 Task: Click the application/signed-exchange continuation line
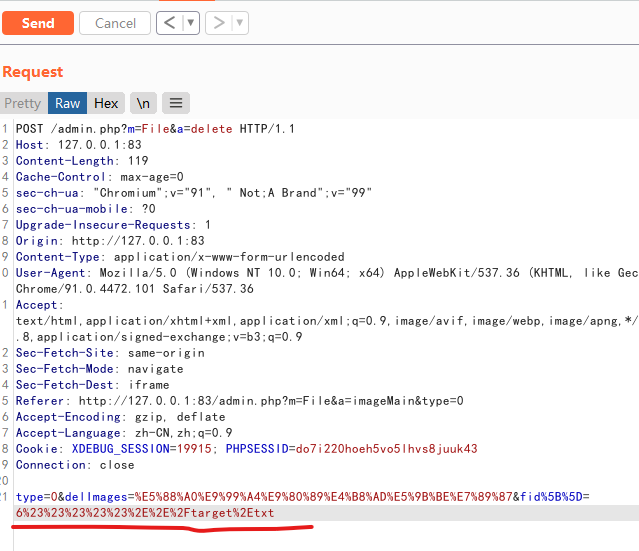[x=159, y=337]
